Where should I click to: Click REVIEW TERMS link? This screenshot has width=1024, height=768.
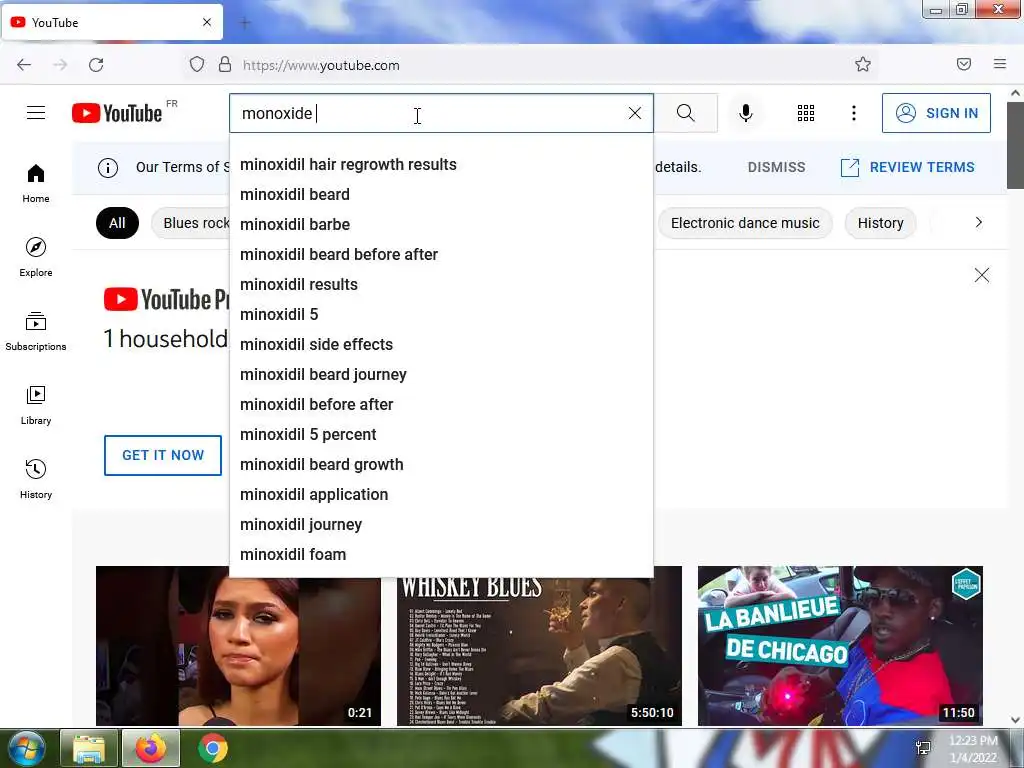[907, 167]
